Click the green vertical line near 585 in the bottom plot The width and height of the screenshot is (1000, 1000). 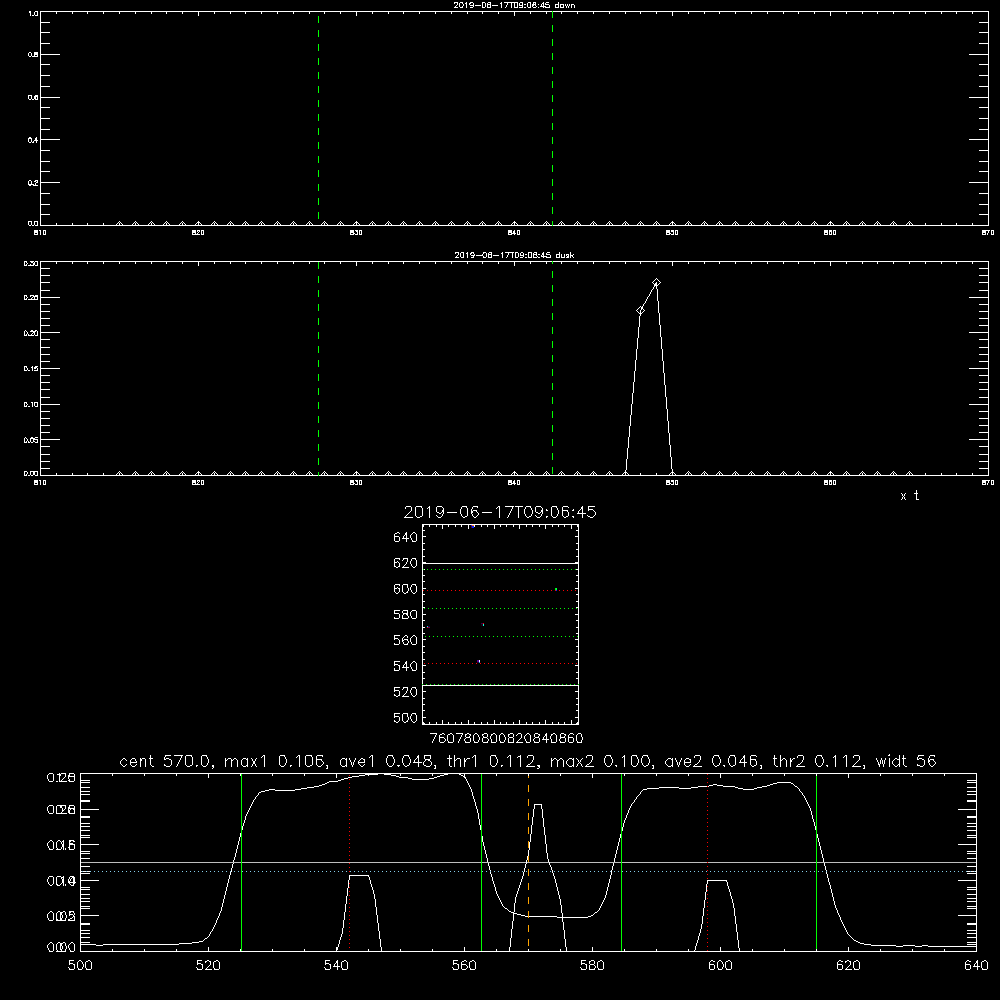(x=621, y=861)
